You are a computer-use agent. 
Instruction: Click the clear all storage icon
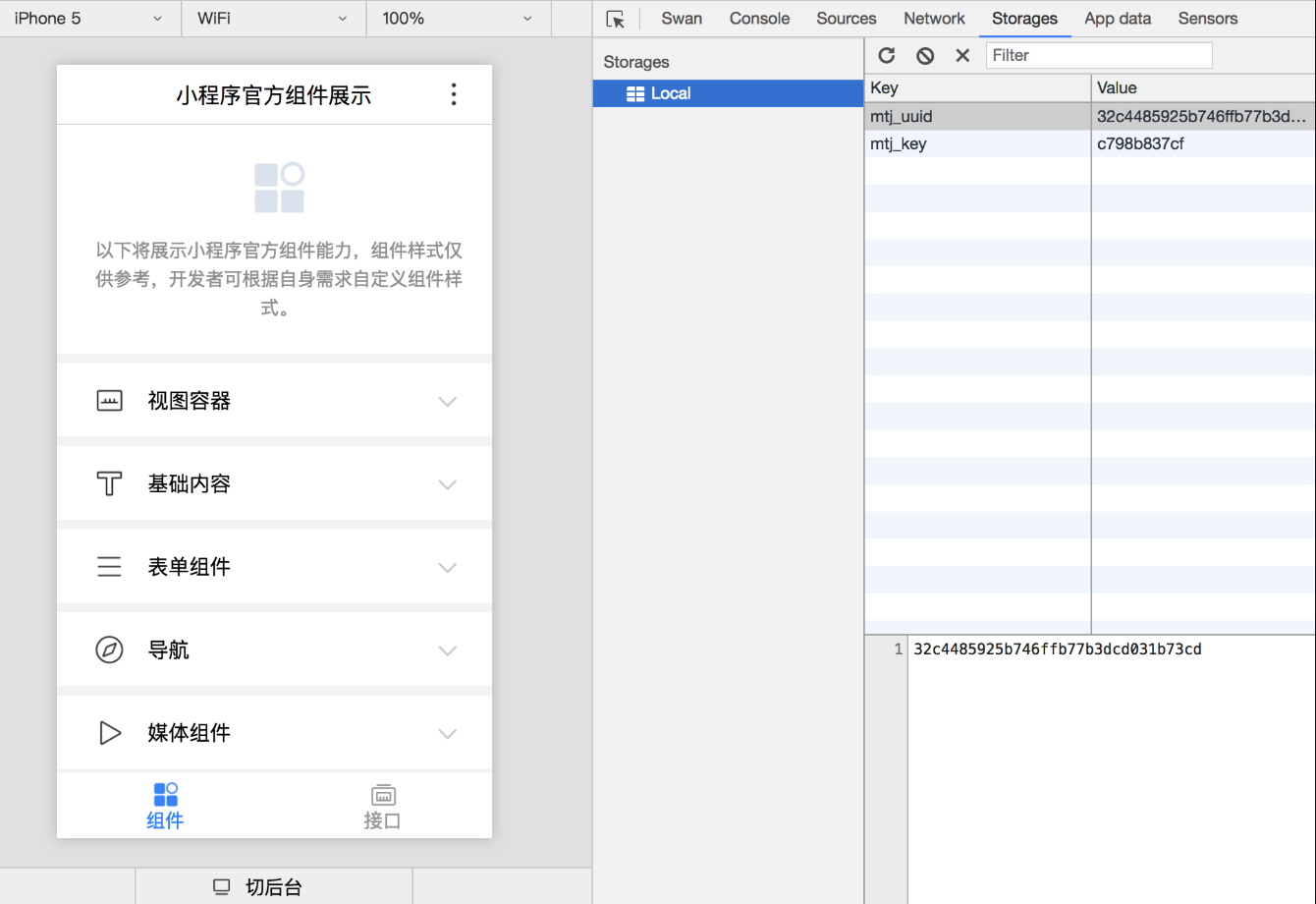click(924, 56)
